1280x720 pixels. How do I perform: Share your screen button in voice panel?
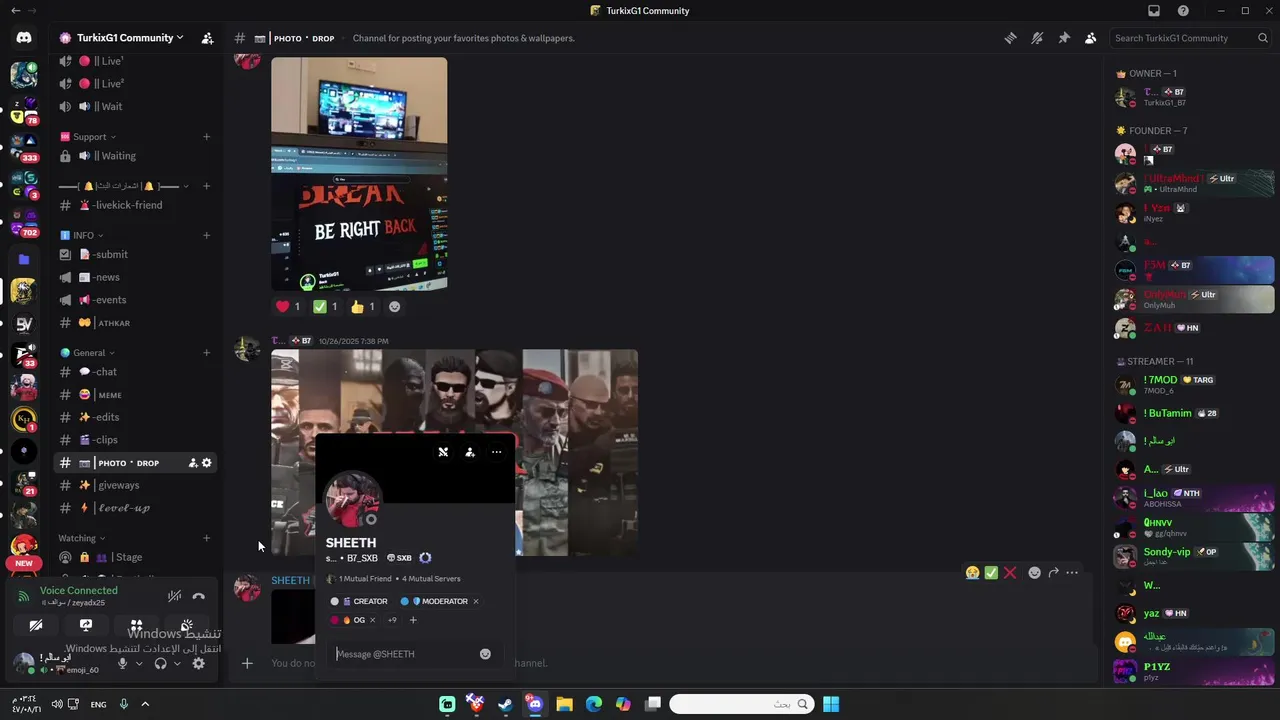86,625
